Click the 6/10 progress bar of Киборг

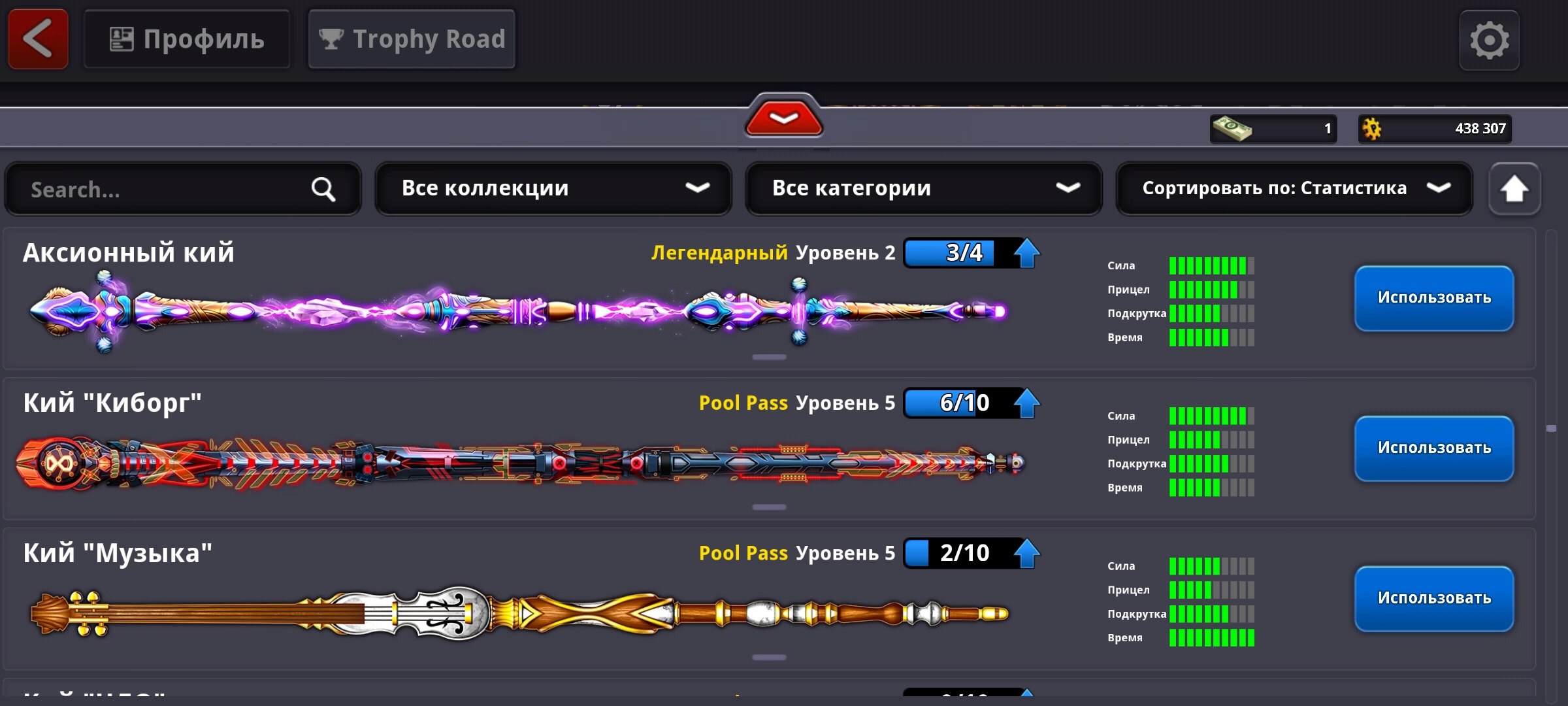[959, 403]
